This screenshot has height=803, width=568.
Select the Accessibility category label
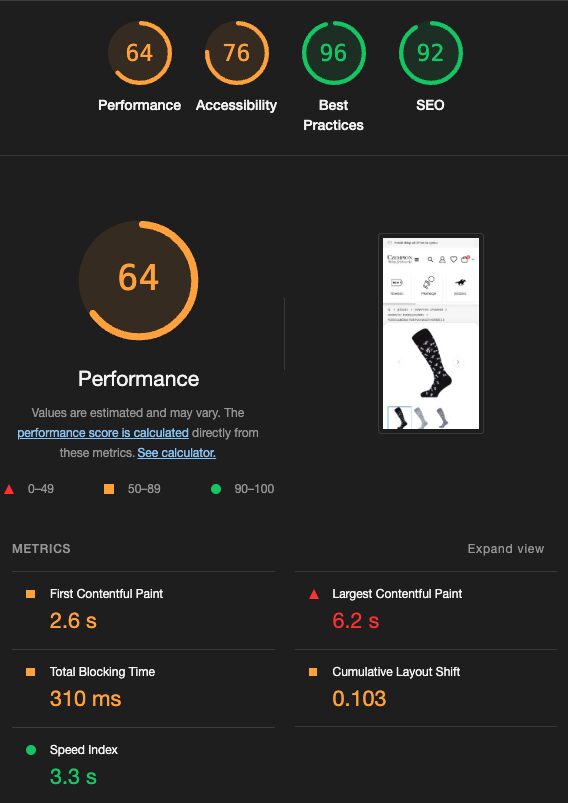pyautogui.click(x=236, y=105)
